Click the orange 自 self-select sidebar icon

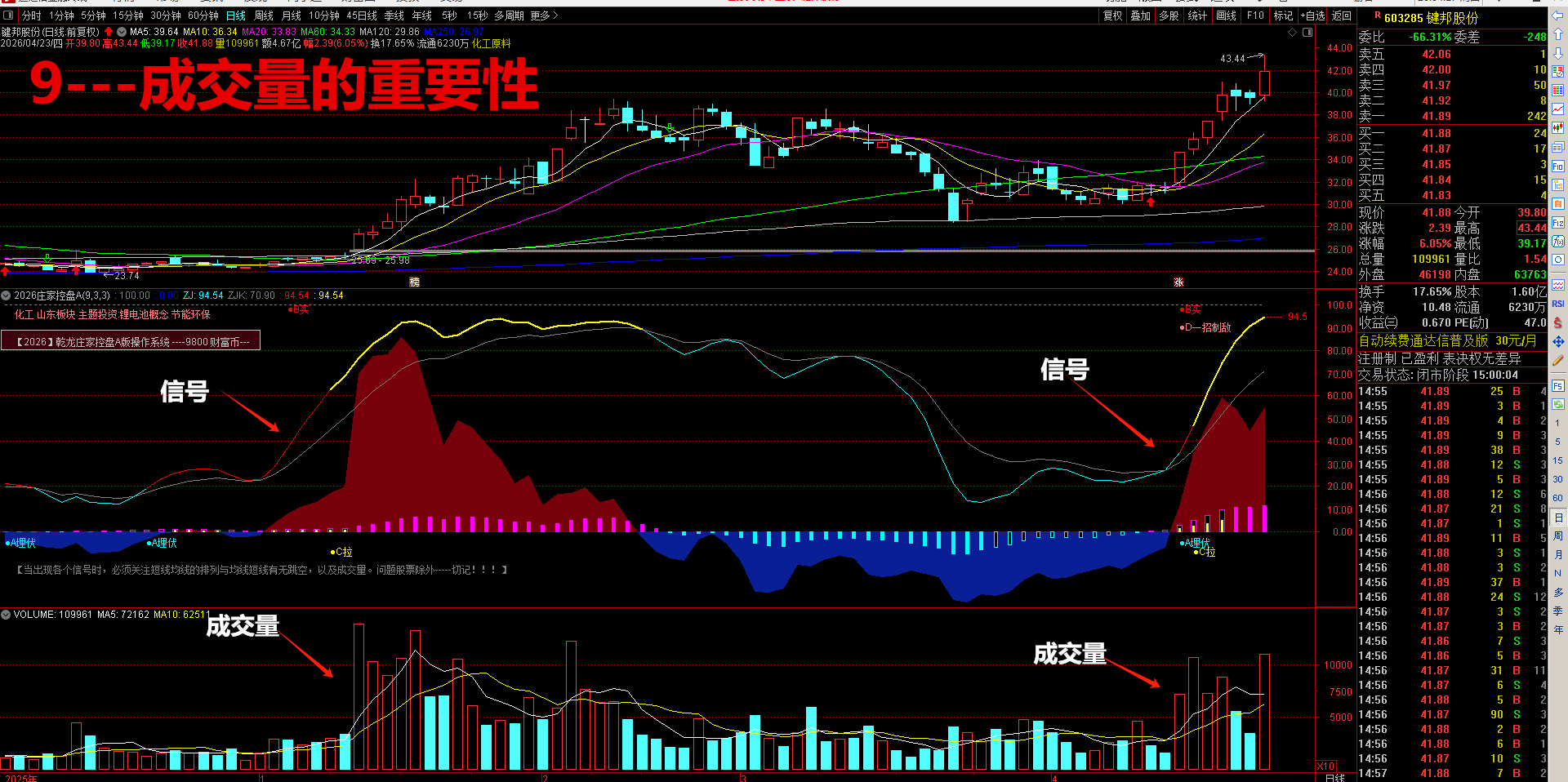point(1558,203)
